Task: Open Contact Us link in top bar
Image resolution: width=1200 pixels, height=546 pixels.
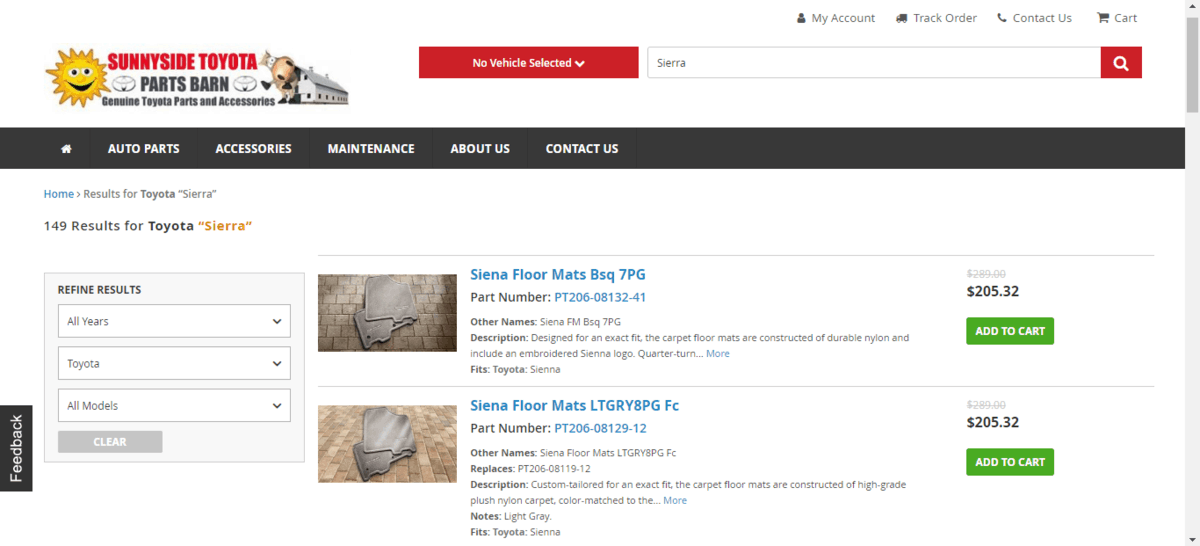Action: [1034, 18]
